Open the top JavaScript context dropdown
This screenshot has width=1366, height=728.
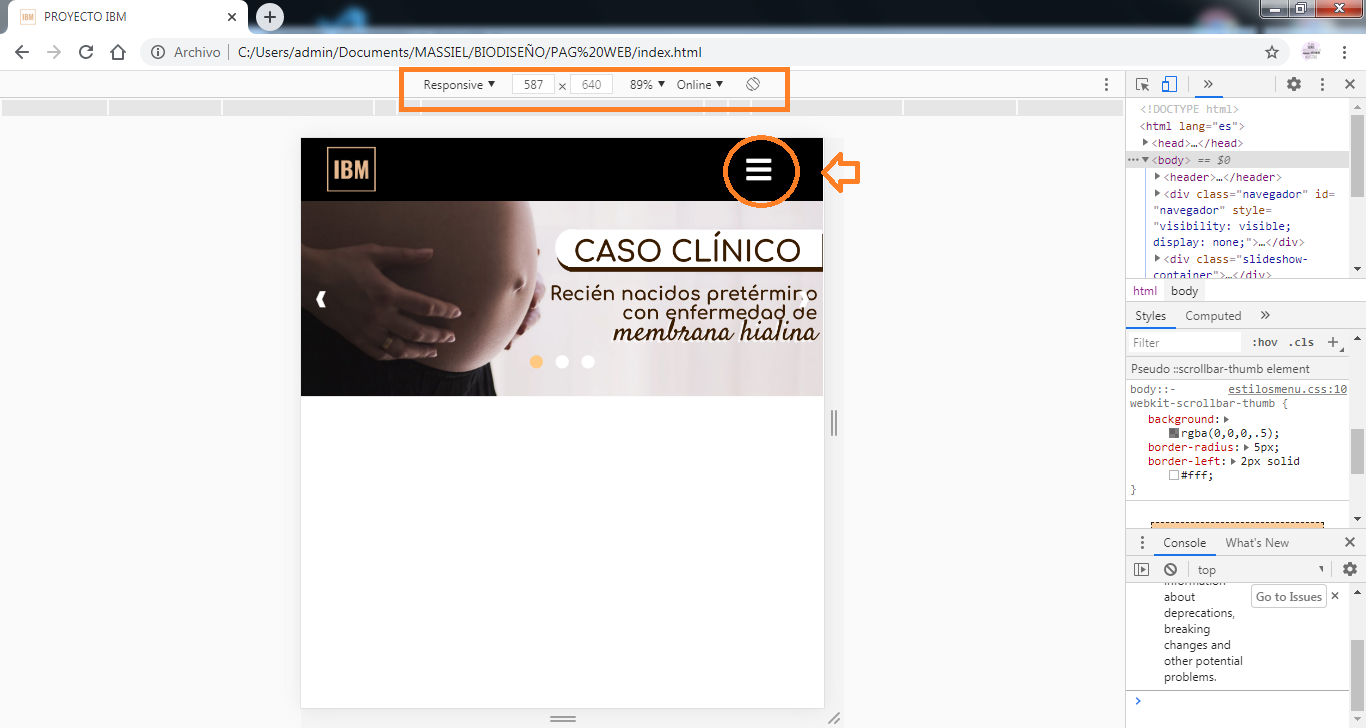click(x=1261, y=570)
